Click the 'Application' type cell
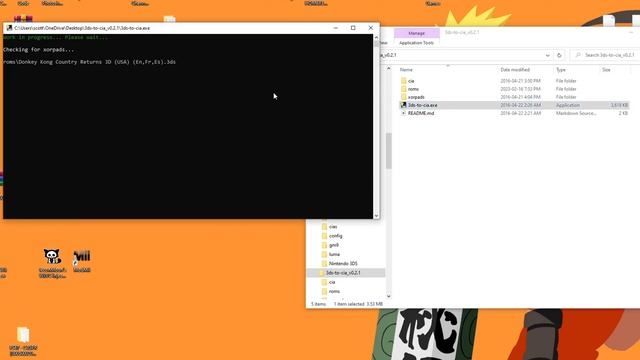 click(x=567, y=105)
